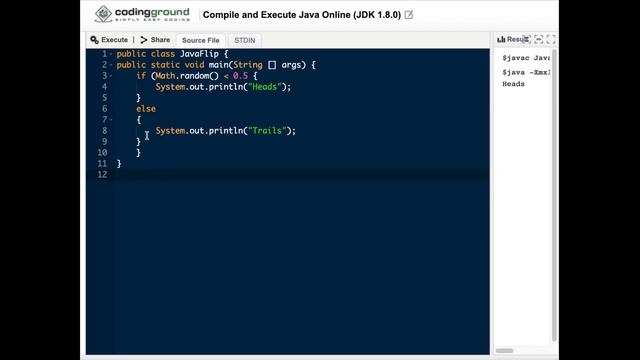Click the "Heads" string on line 4

(x=264, y=87)
